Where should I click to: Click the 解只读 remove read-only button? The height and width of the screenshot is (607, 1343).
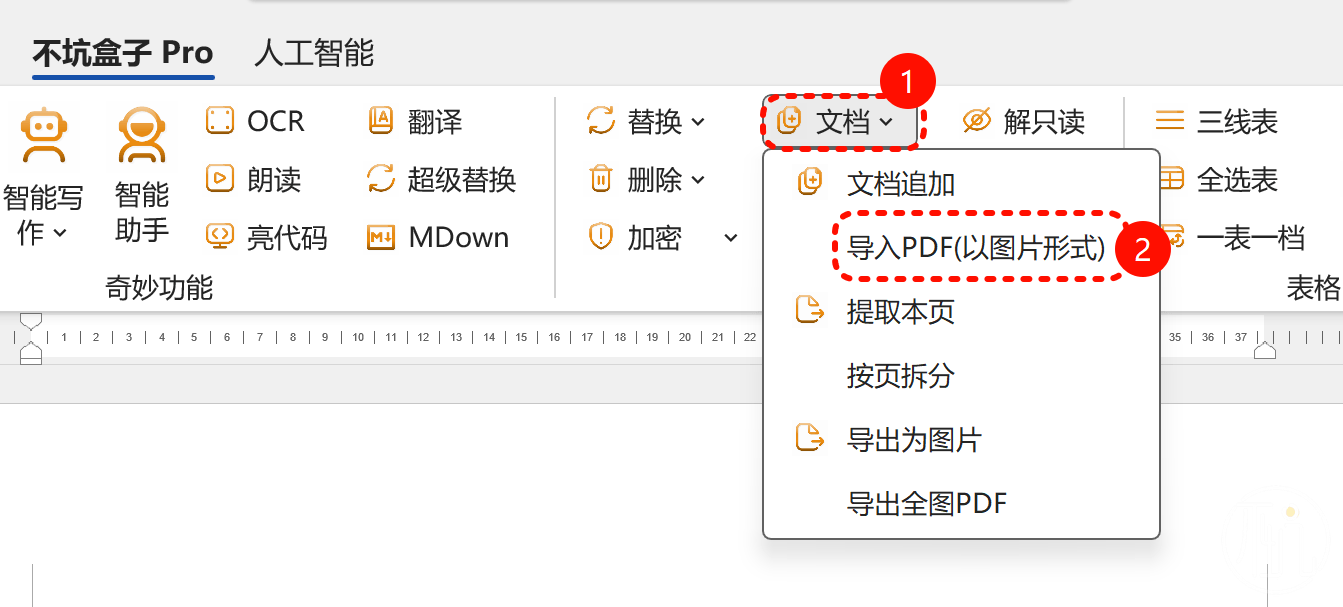[x=1024, y=122]
